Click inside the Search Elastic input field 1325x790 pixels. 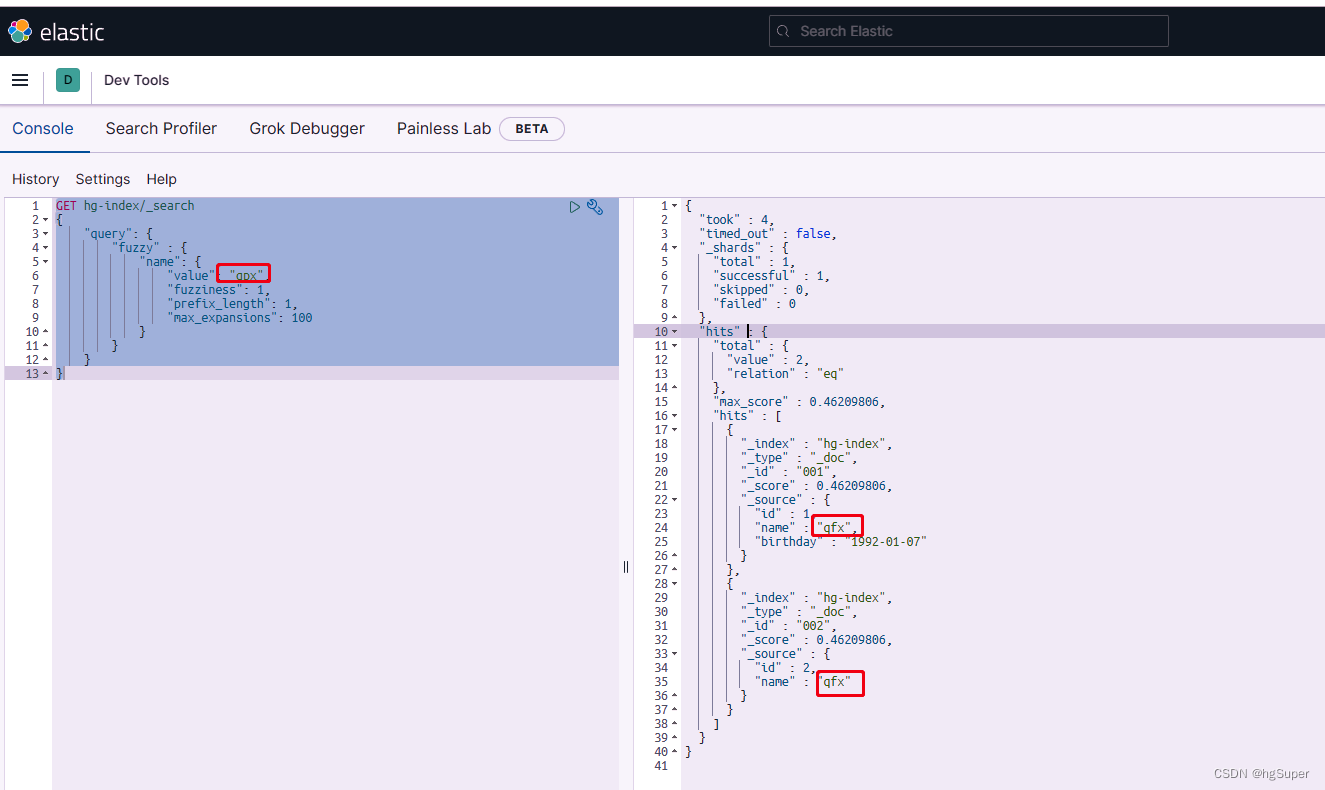[x=968, y=31]
